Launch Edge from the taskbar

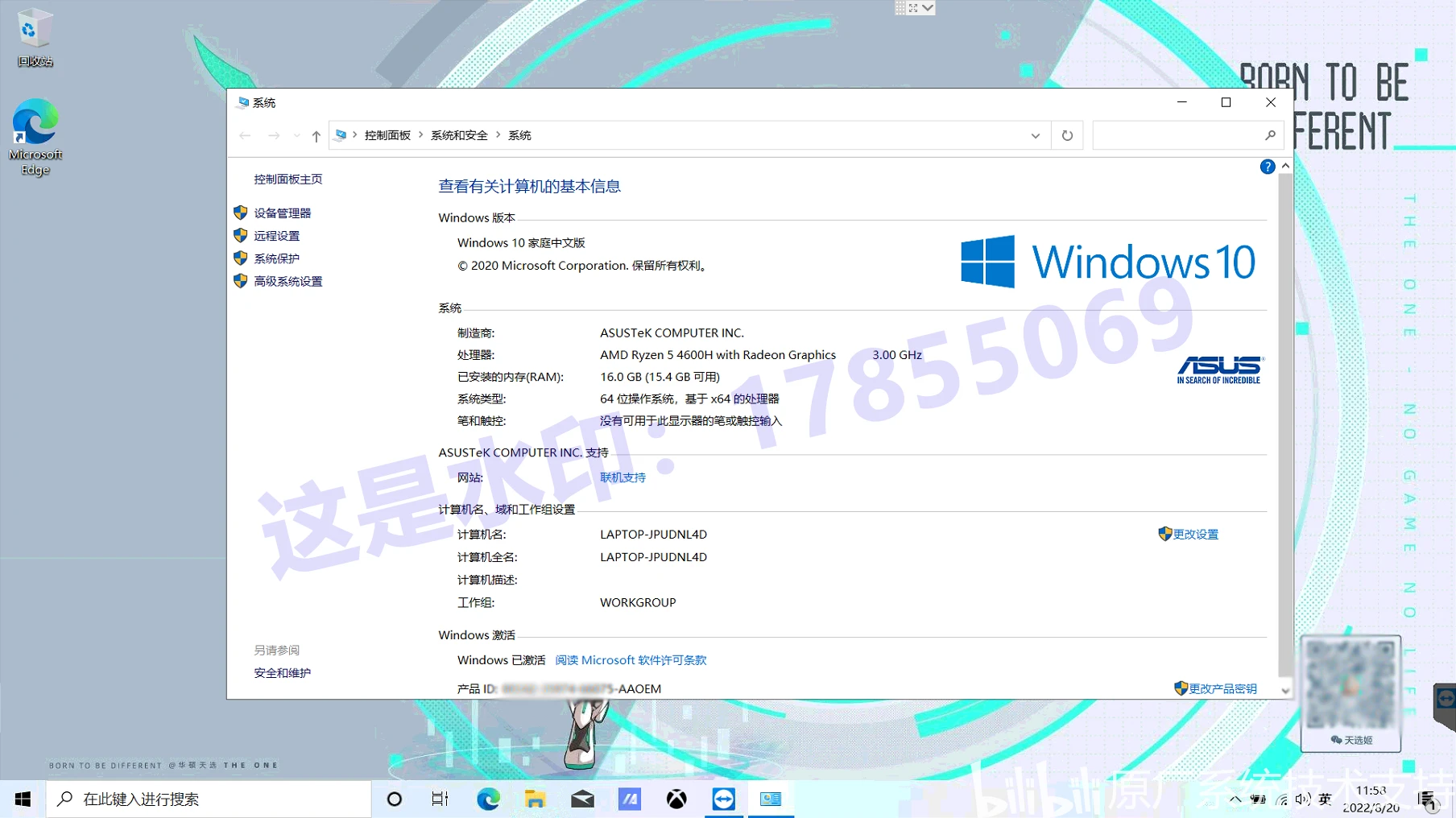pyautogui.click(x=488, y=799)
